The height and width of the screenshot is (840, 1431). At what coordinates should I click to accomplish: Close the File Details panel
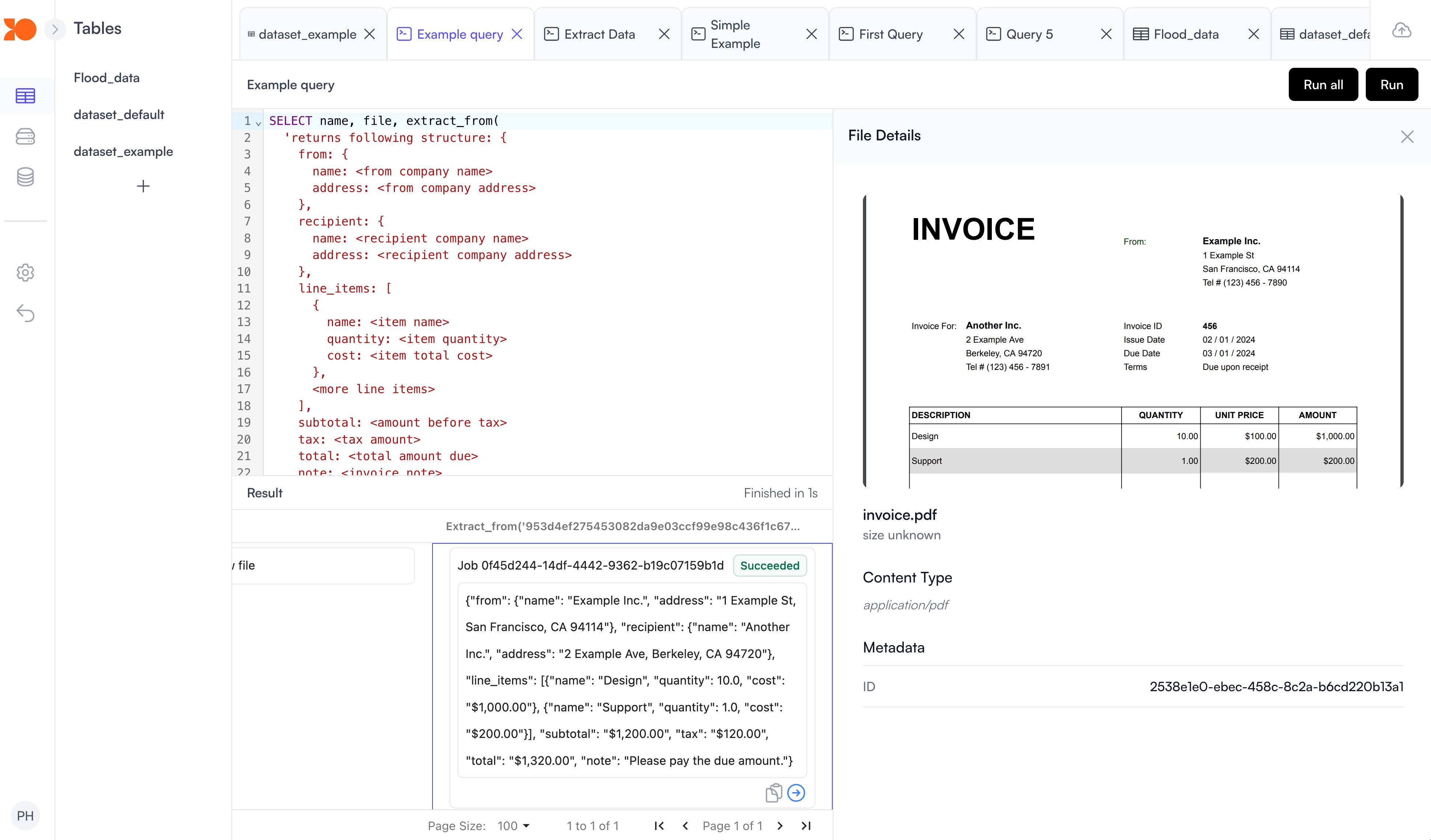click(1407, 136)
